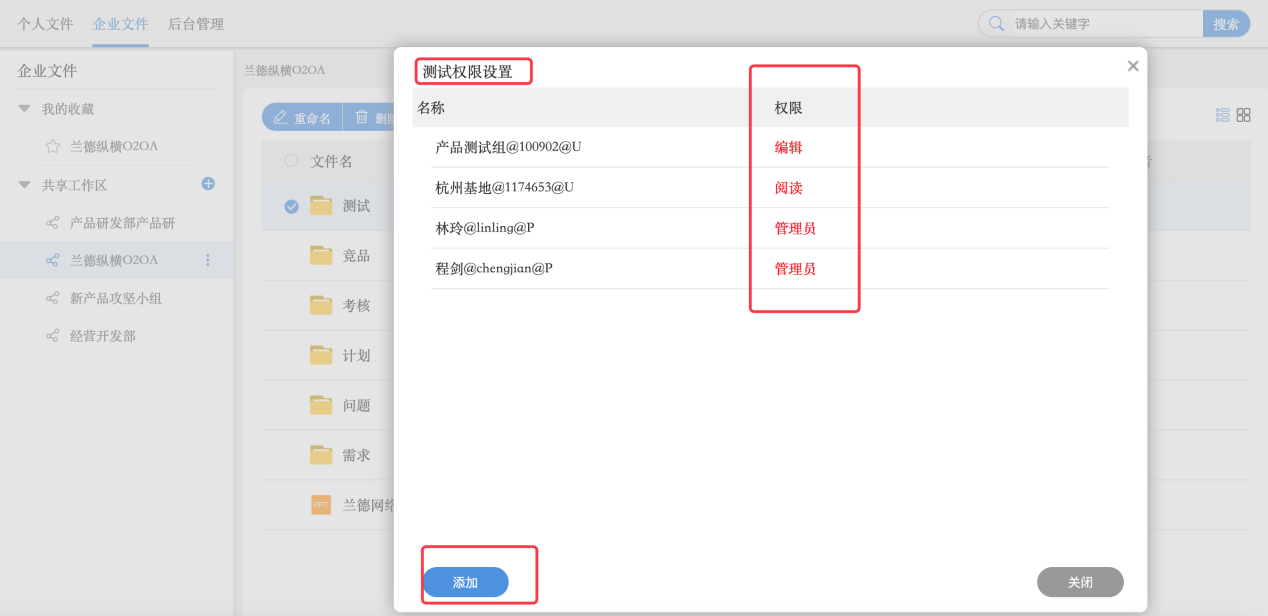1268x616 pixels.
Task: Toggle the select-all circle beside 文件名
Action: [x=291, y=160]
